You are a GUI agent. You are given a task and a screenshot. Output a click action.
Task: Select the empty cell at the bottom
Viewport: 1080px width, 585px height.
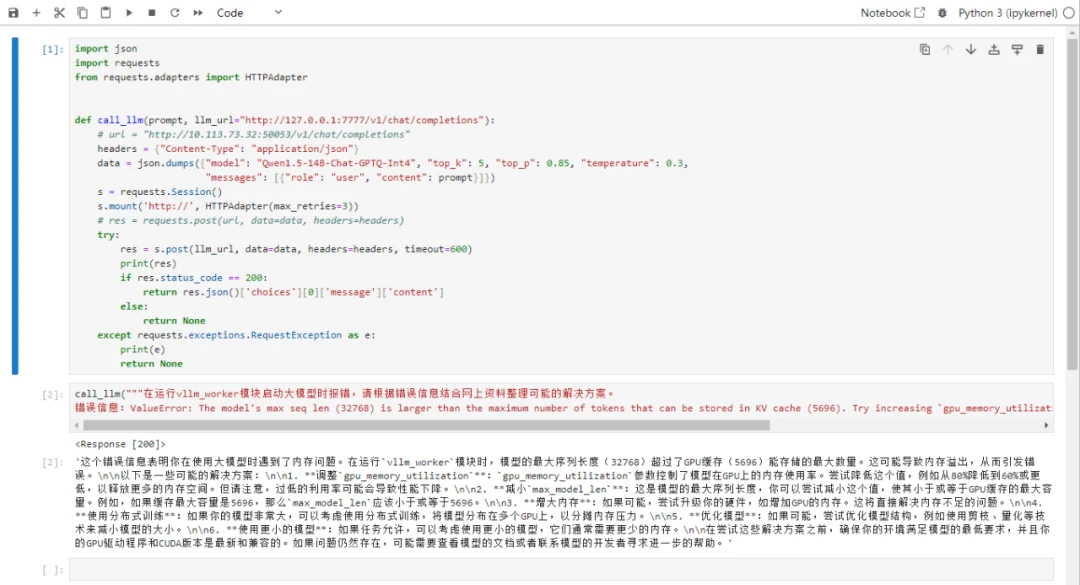coord(561,569)
